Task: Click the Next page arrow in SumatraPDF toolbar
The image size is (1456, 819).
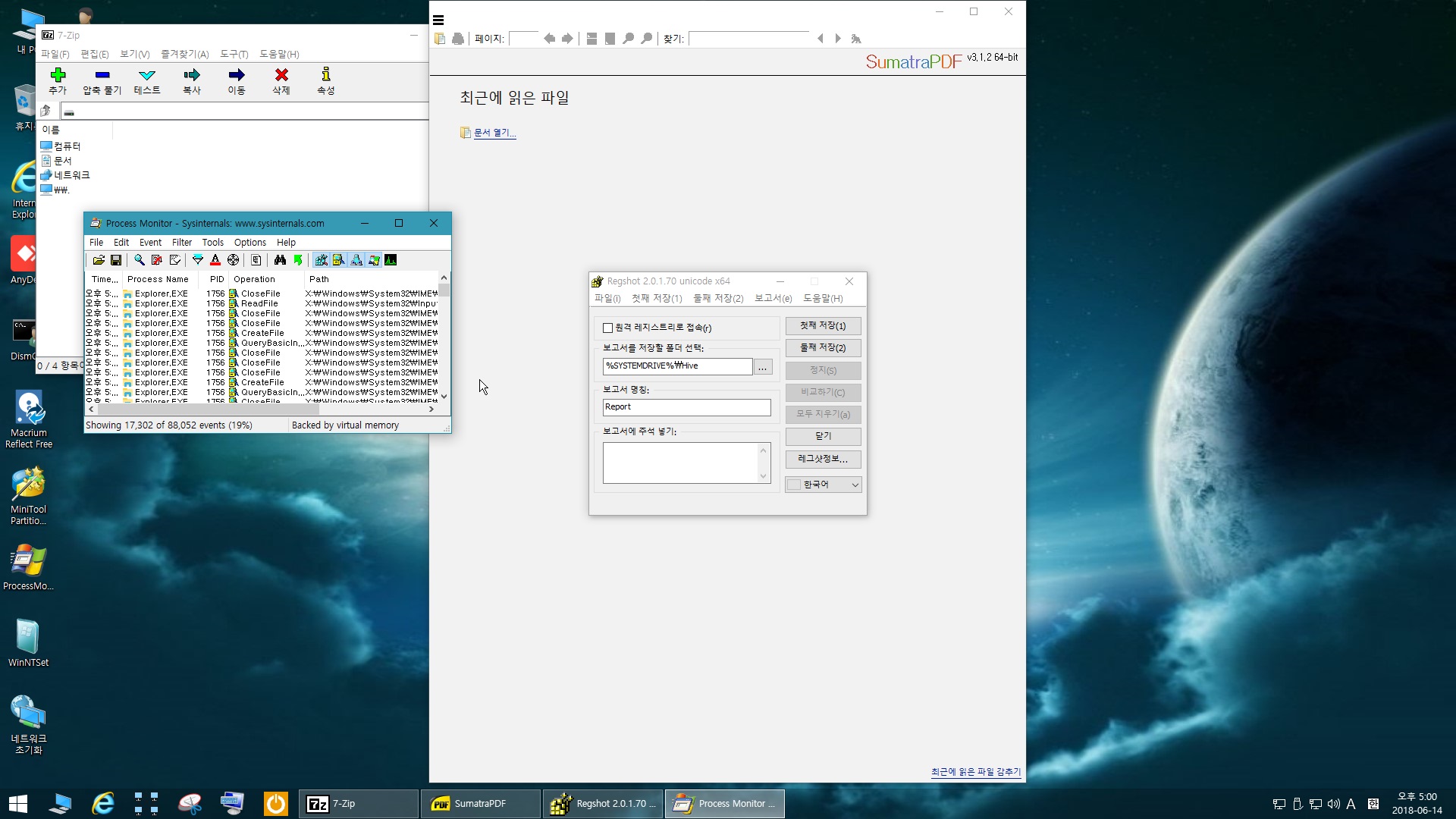Action: coord(567,39)
